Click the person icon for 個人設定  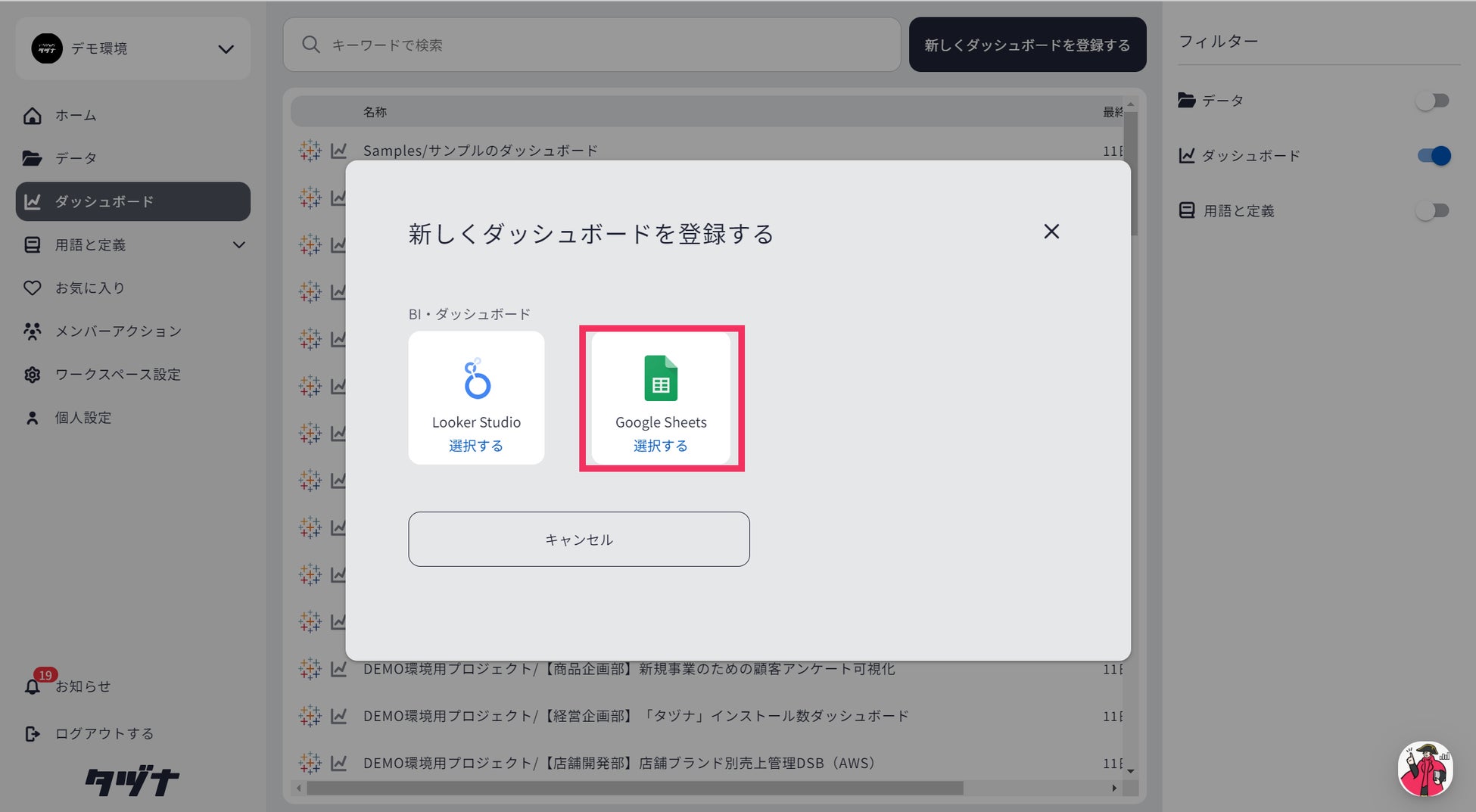pyautogui.click(x=32, y=418)
